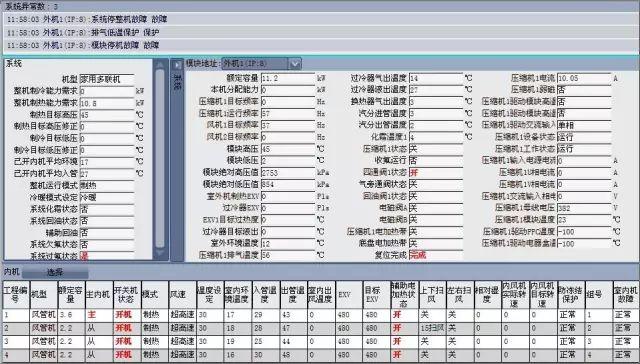Click the 室内机故障 column header

[x=625, y=294]
